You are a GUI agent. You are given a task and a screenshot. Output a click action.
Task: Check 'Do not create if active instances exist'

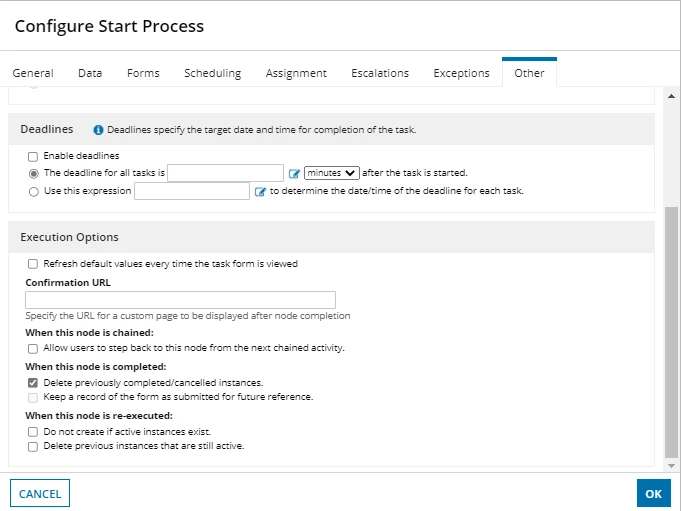pyautogui.click(x=33, y=432)
